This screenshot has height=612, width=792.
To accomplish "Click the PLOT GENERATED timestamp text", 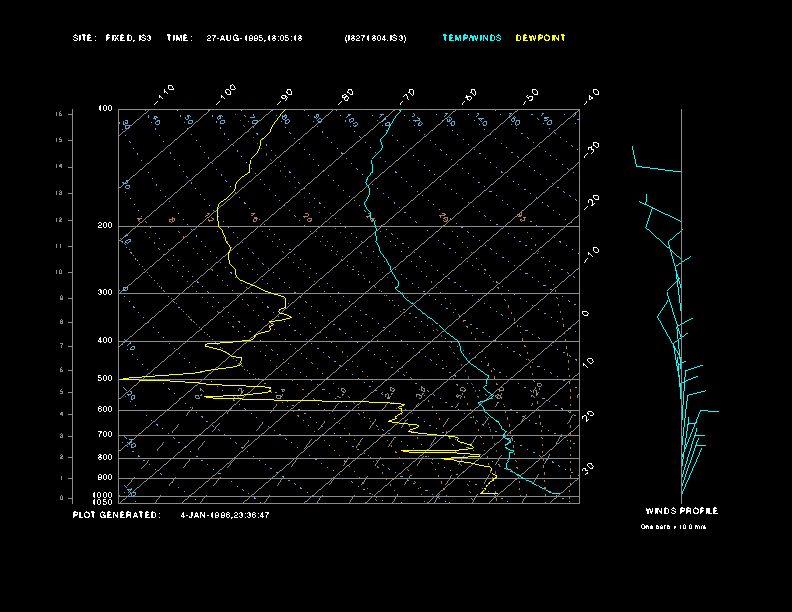I will [x=171, y=515].
